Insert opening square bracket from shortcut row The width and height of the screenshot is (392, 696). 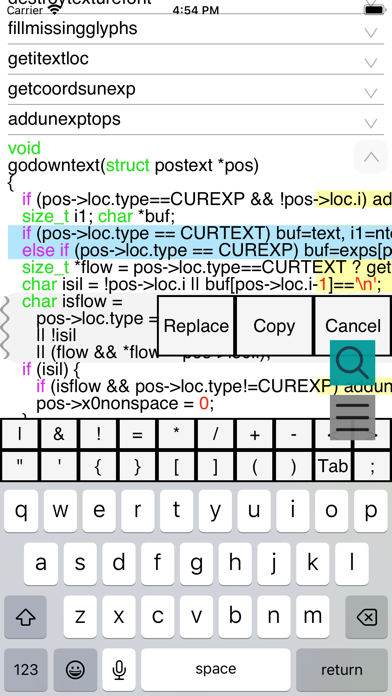coord(176,466)
